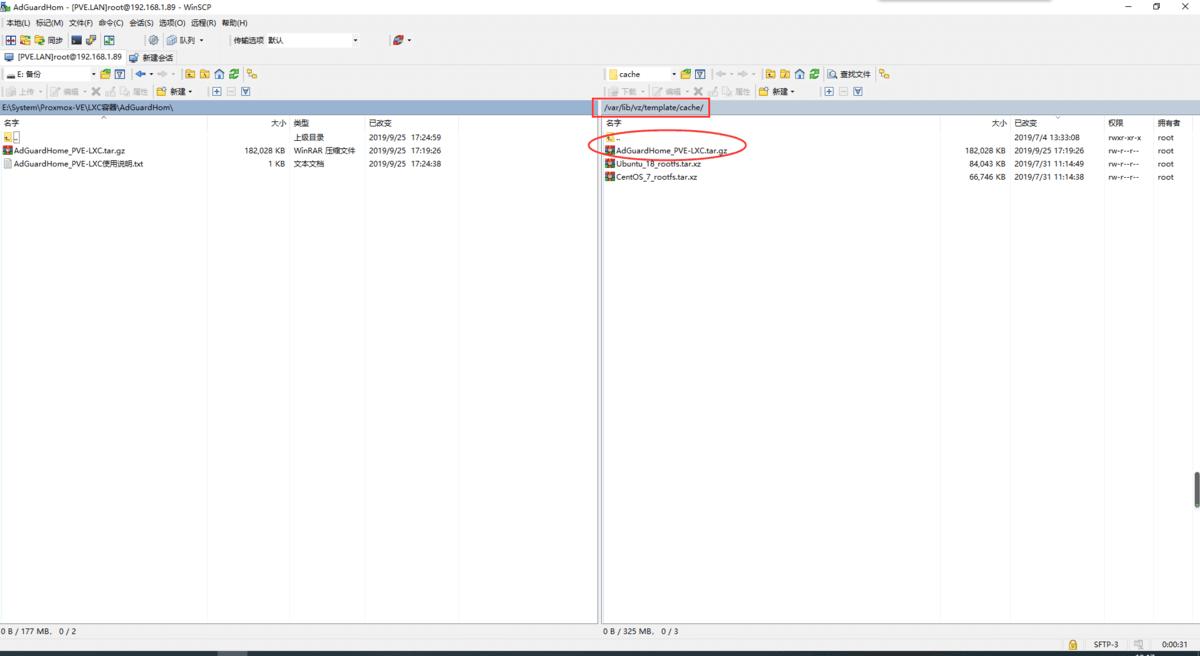The height and width of the screenshot is (656, 1200).
Task: Click remote panel selection filter icon
Action: click(858, 91)
